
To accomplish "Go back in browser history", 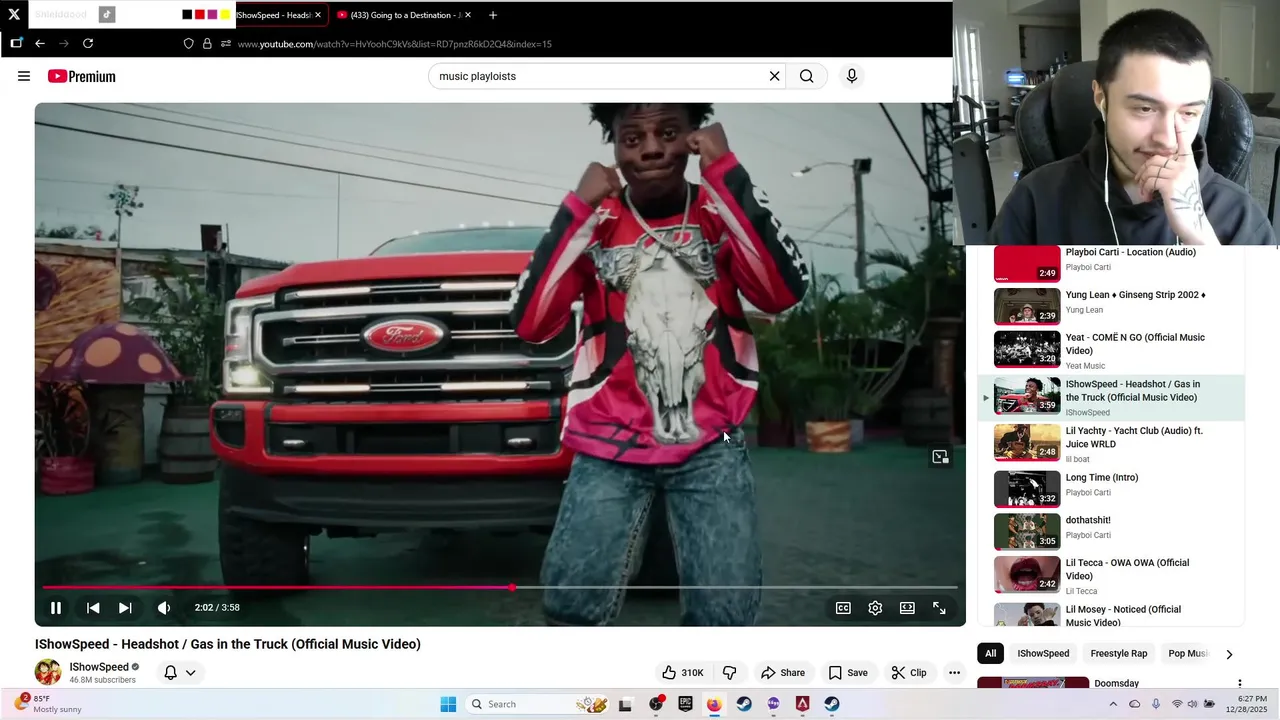I will point(40,43).
